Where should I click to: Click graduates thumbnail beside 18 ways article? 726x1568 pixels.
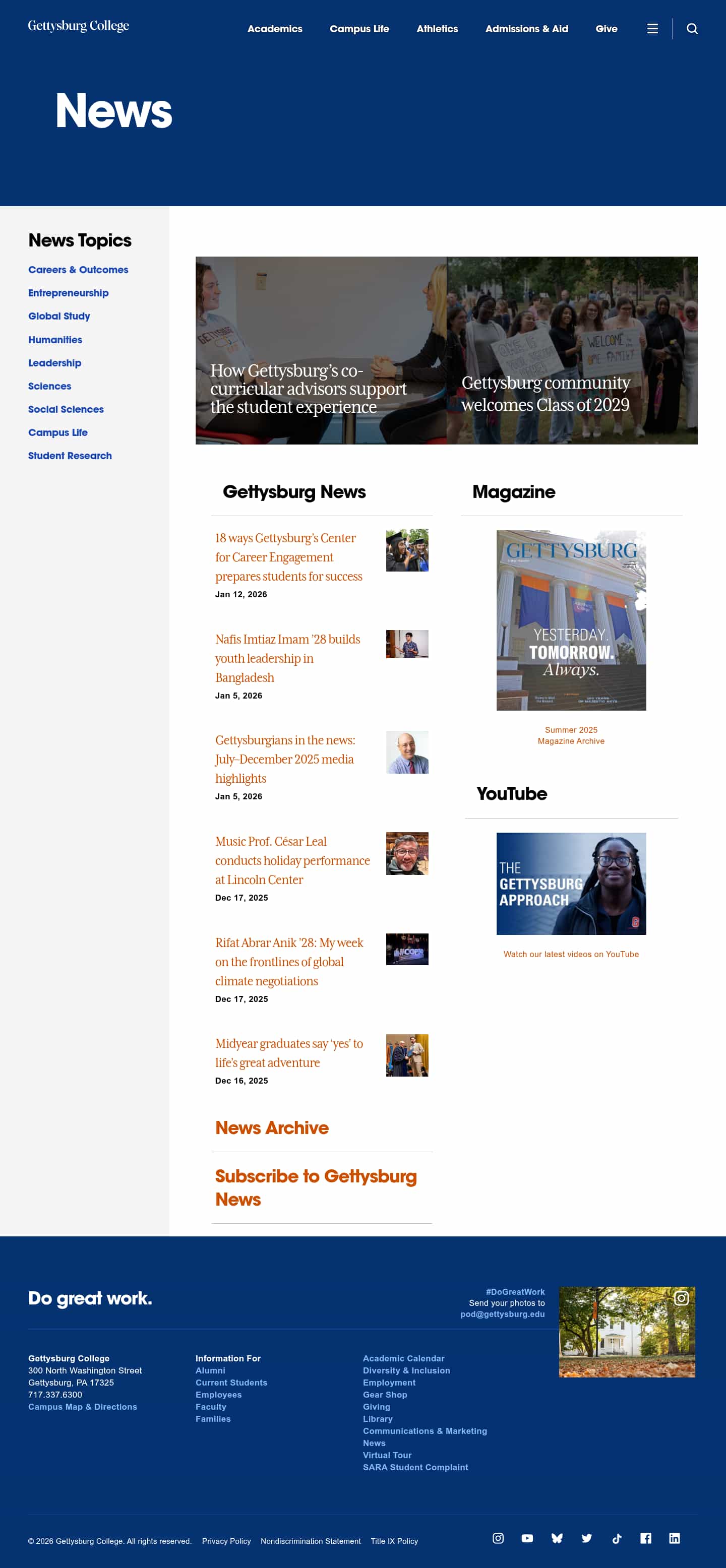click(407, 550)
